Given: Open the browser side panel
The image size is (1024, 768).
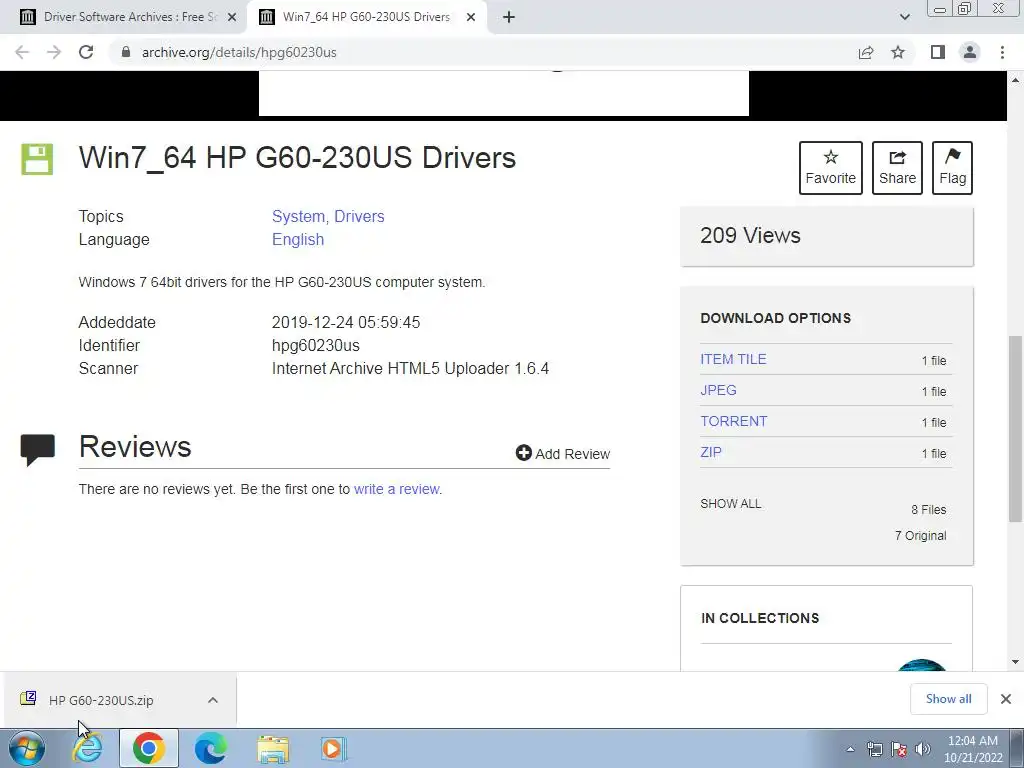Looking at the screenshot, I should point(938,52).
